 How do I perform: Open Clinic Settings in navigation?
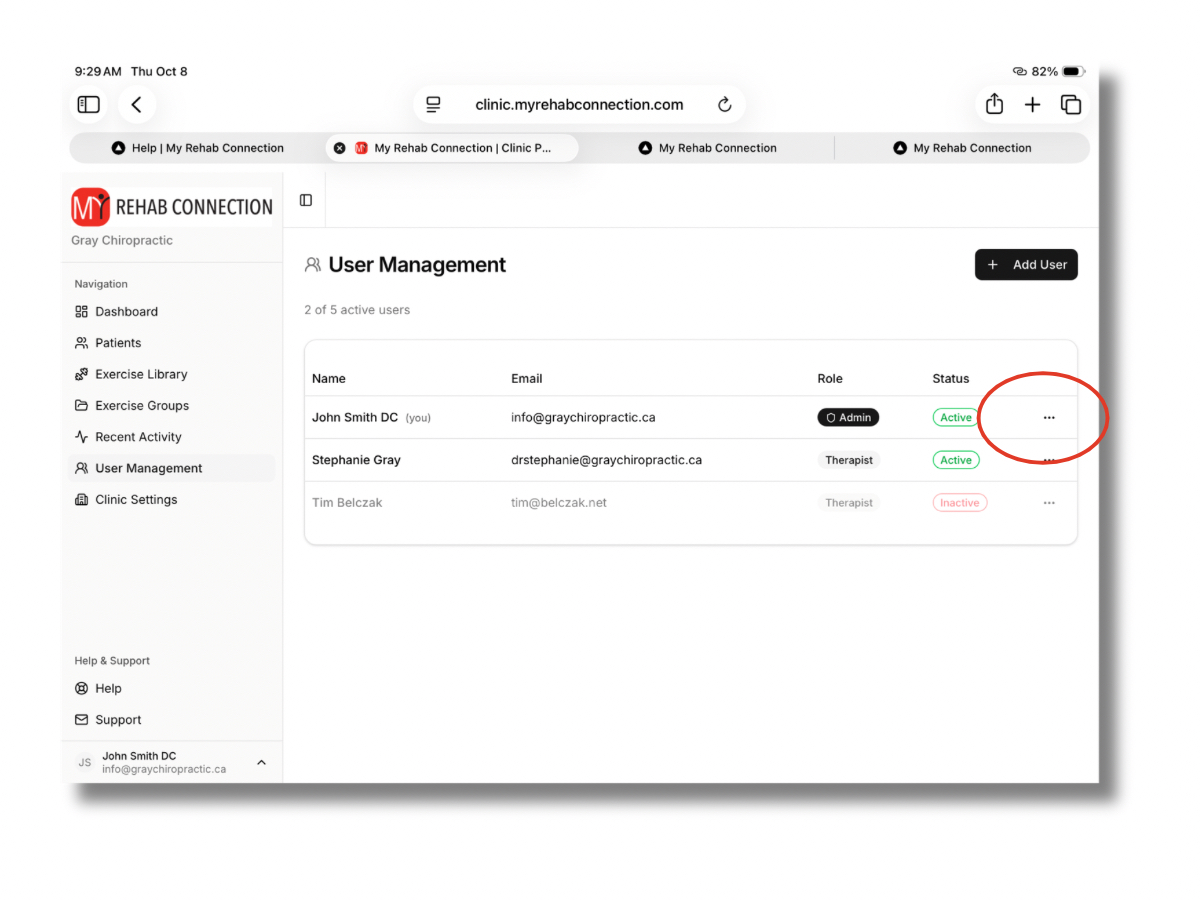(172, 499)
